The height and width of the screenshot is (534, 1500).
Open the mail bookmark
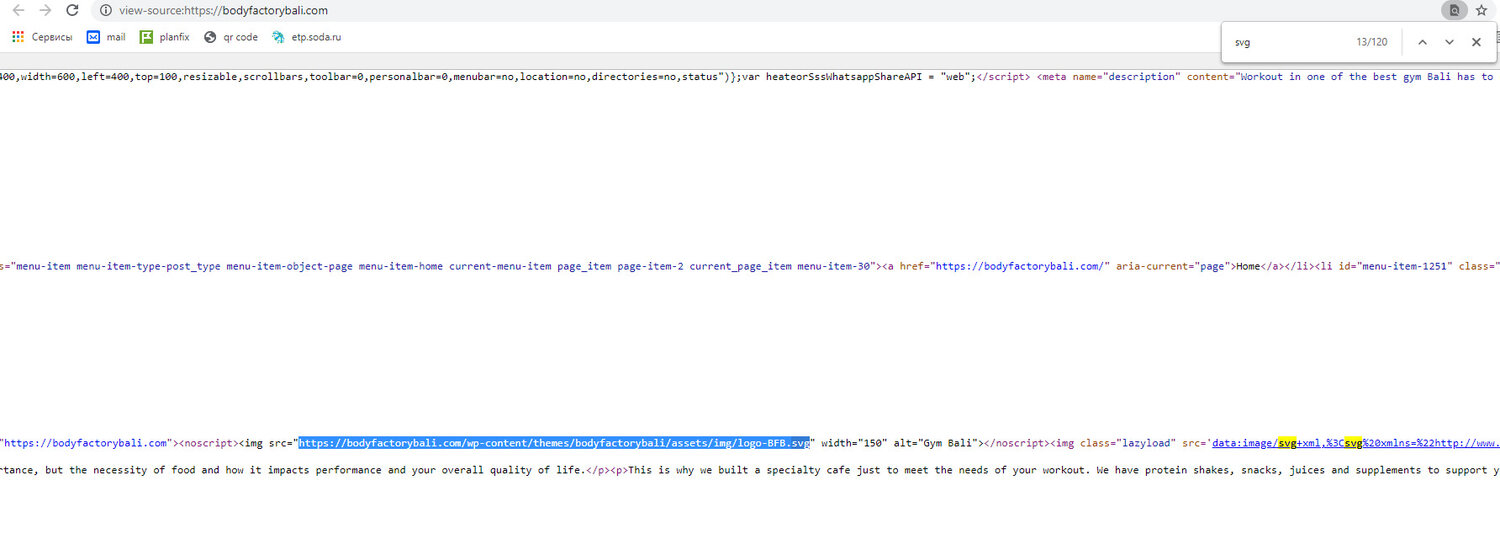[106, 37]
